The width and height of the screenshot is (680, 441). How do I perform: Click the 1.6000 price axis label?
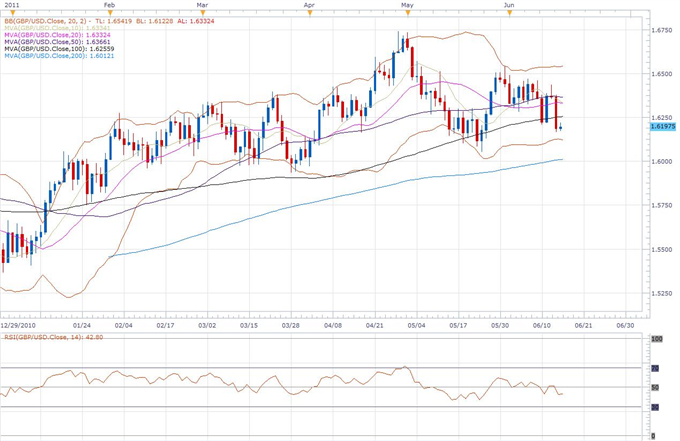662,161
